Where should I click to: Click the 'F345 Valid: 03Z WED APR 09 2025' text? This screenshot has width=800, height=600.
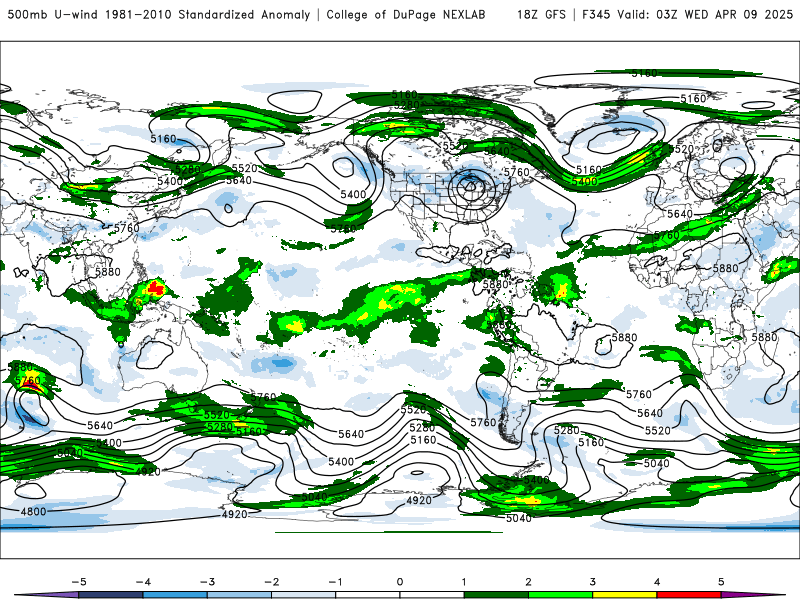pos(687,14)
